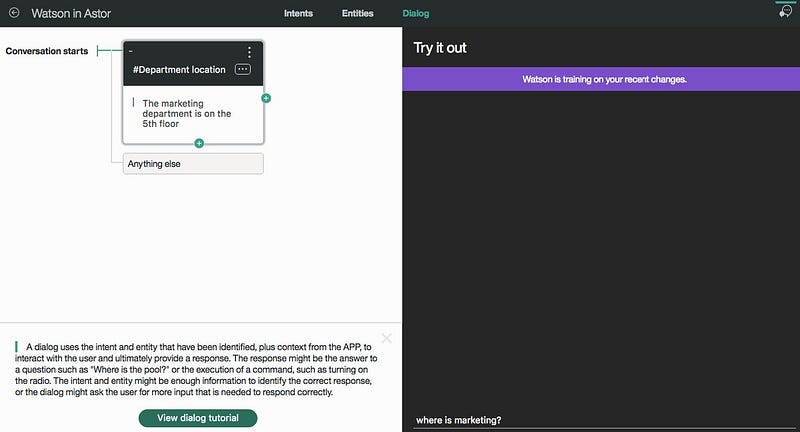The image size is (800, 432).
Task: Open the Department location node options menu
Action: pos(249,52)
